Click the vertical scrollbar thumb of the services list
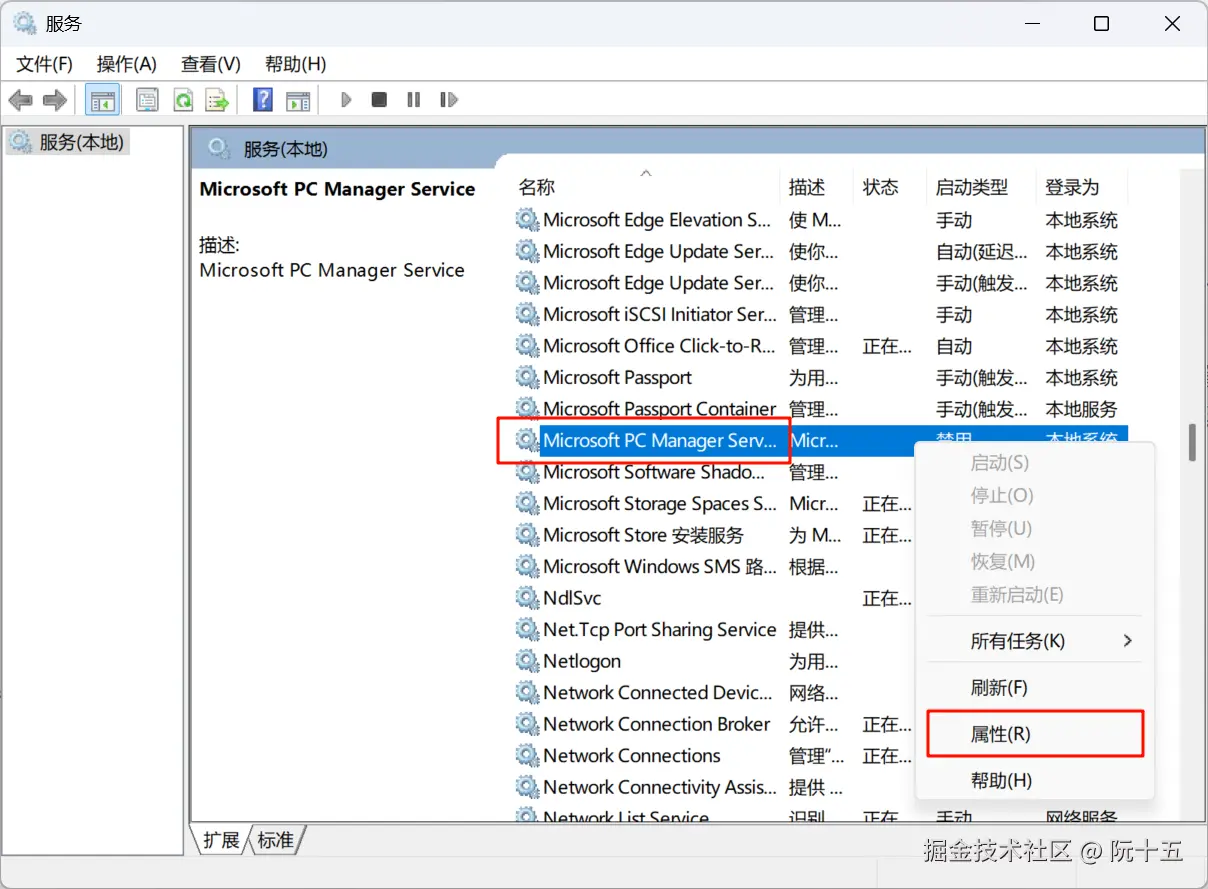The width and height of the screenshot is (1208, 889). (x=1192, y=443)
